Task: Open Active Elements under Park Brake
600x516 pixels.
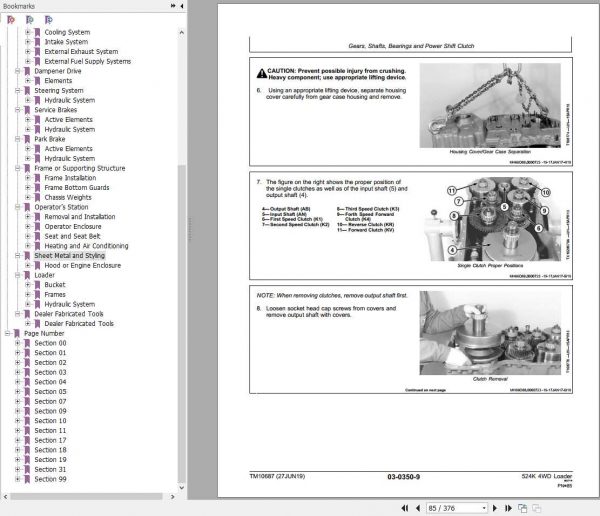Action: 68,149
